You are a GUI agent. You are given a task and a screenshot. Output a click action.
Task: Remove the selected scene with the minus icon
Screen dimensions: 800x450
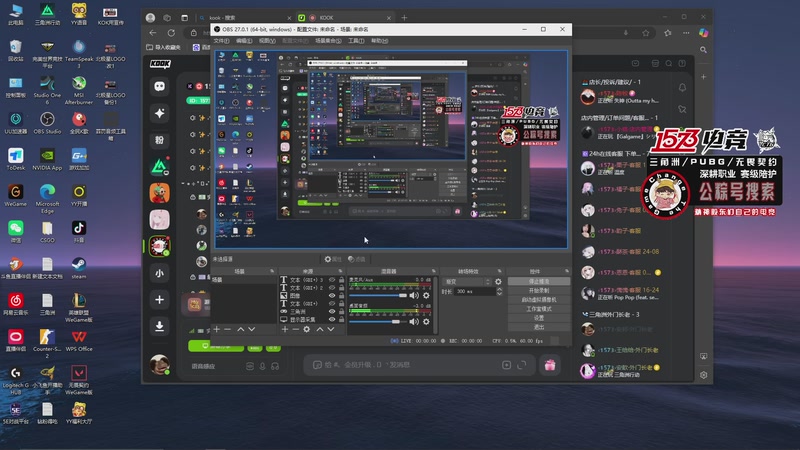click(x=228, y=330)
